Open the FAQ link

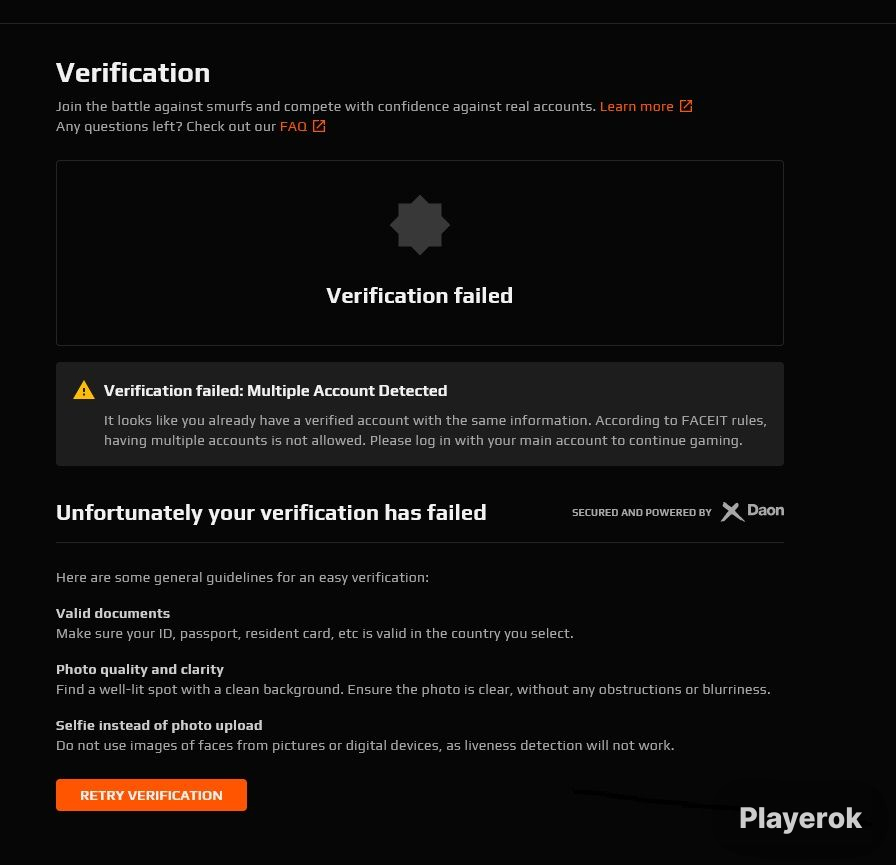(x=293, y=126)
